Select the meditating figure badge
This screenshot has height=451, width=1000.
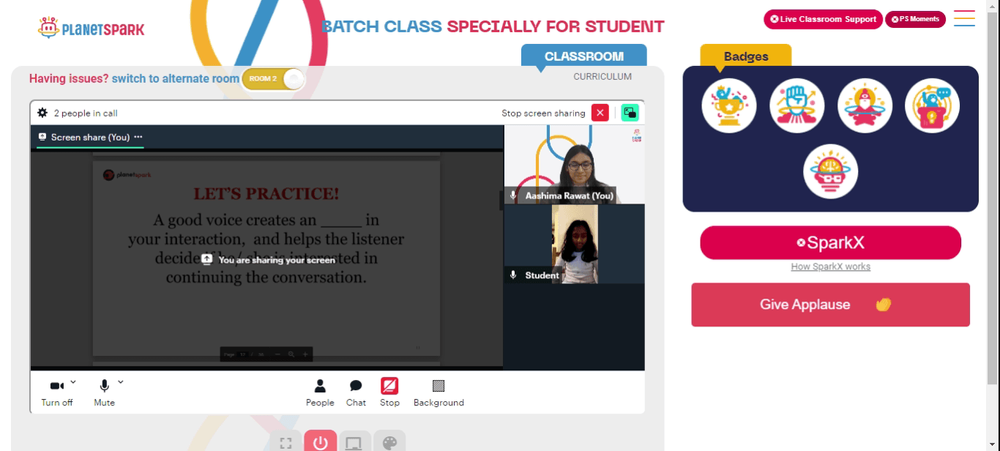pyautogui.click(x=865, y=106)
